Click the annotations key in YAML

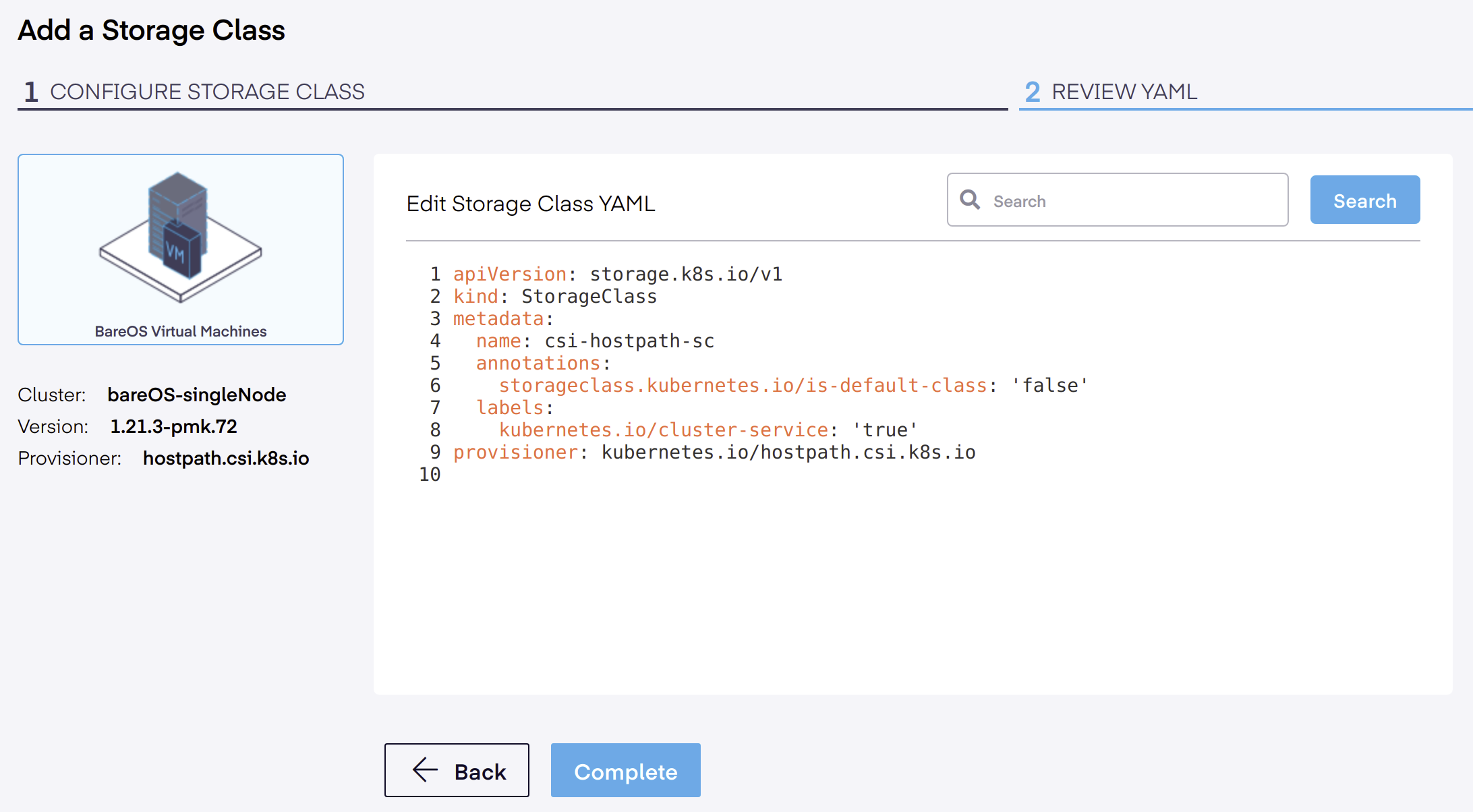click(538, 364)
